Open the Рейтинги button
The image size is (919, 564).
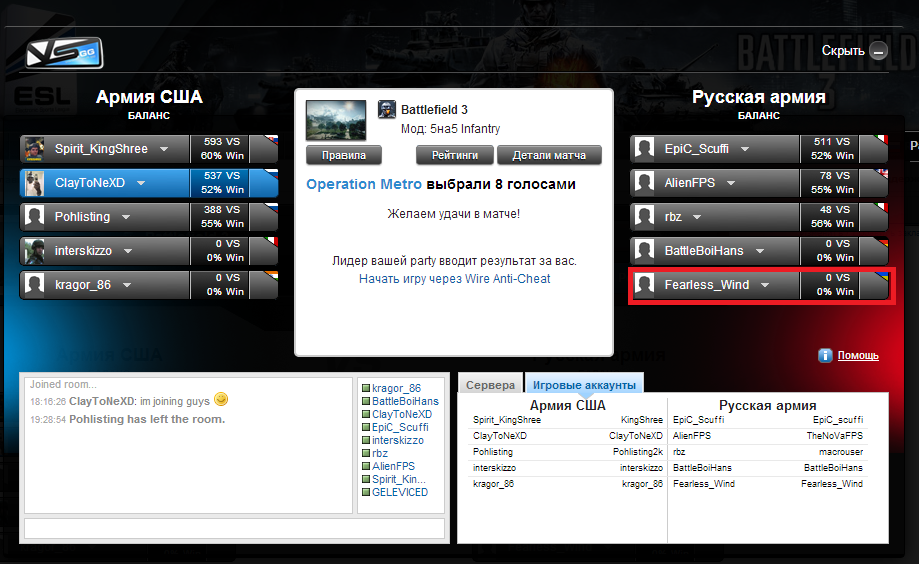pos(455,155)
